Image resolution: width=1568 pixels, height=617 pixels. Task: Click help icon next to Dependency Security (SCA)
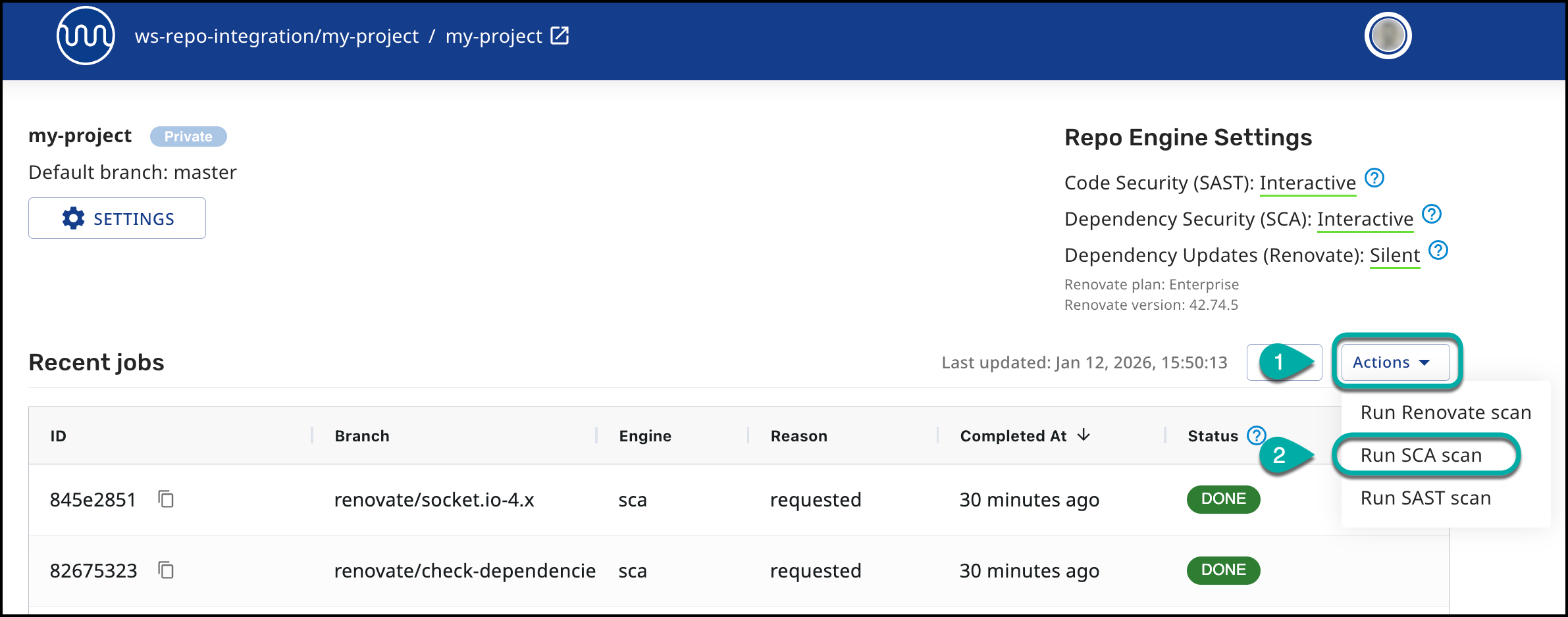pos(1432,214)
